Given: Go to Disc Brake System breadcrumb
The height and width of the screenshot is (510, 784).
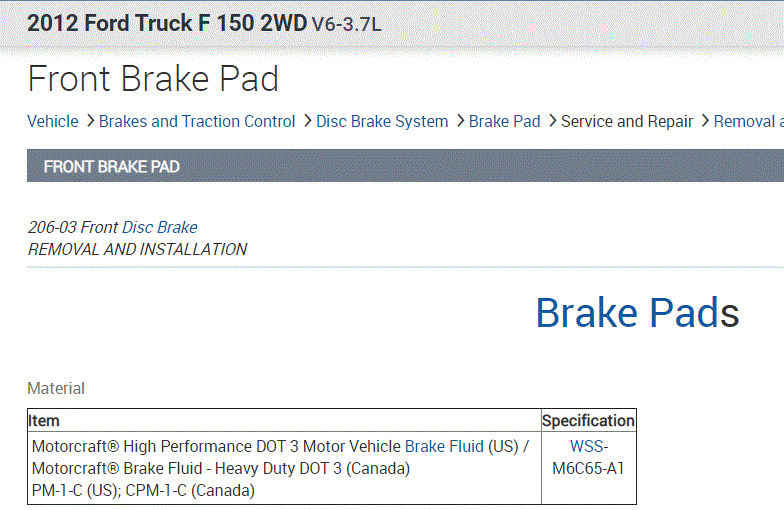Looking at the screenshot, I should point(382,121).
